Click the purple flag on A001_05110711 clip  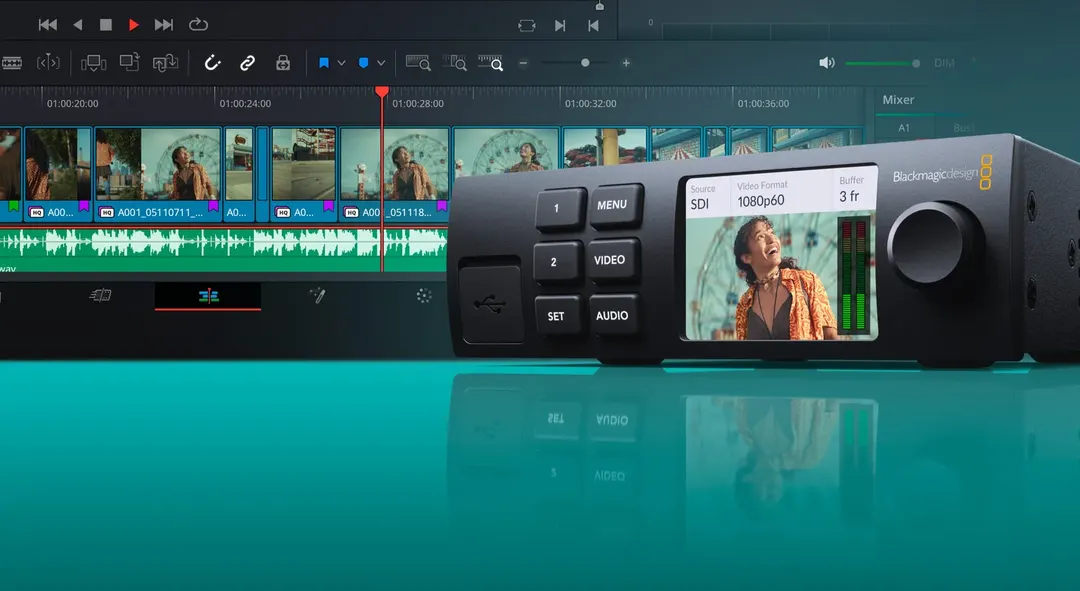(x=214, y=205)
